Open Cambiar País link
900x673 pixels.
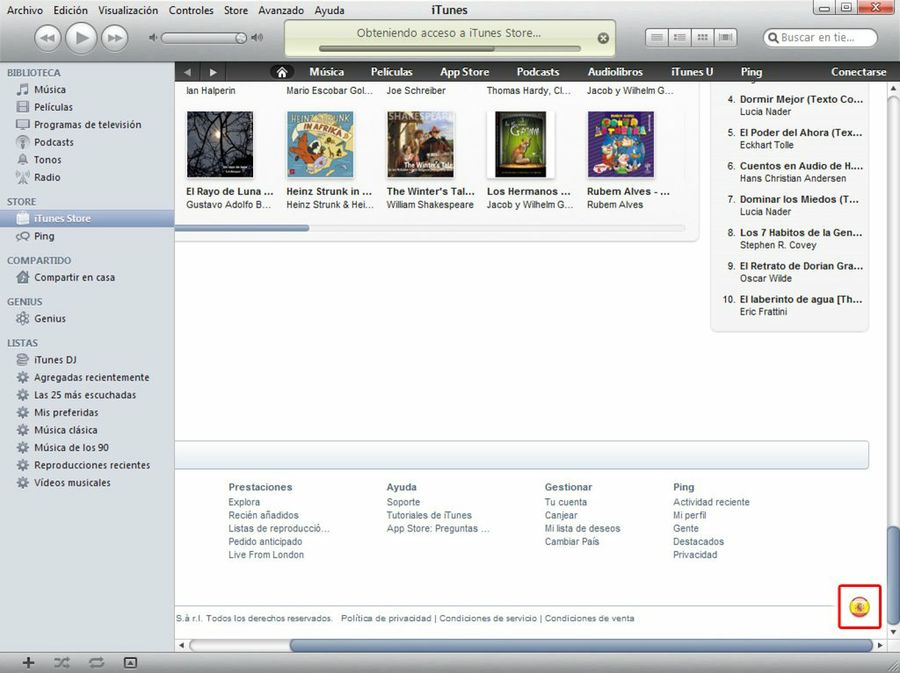[571, 541]
